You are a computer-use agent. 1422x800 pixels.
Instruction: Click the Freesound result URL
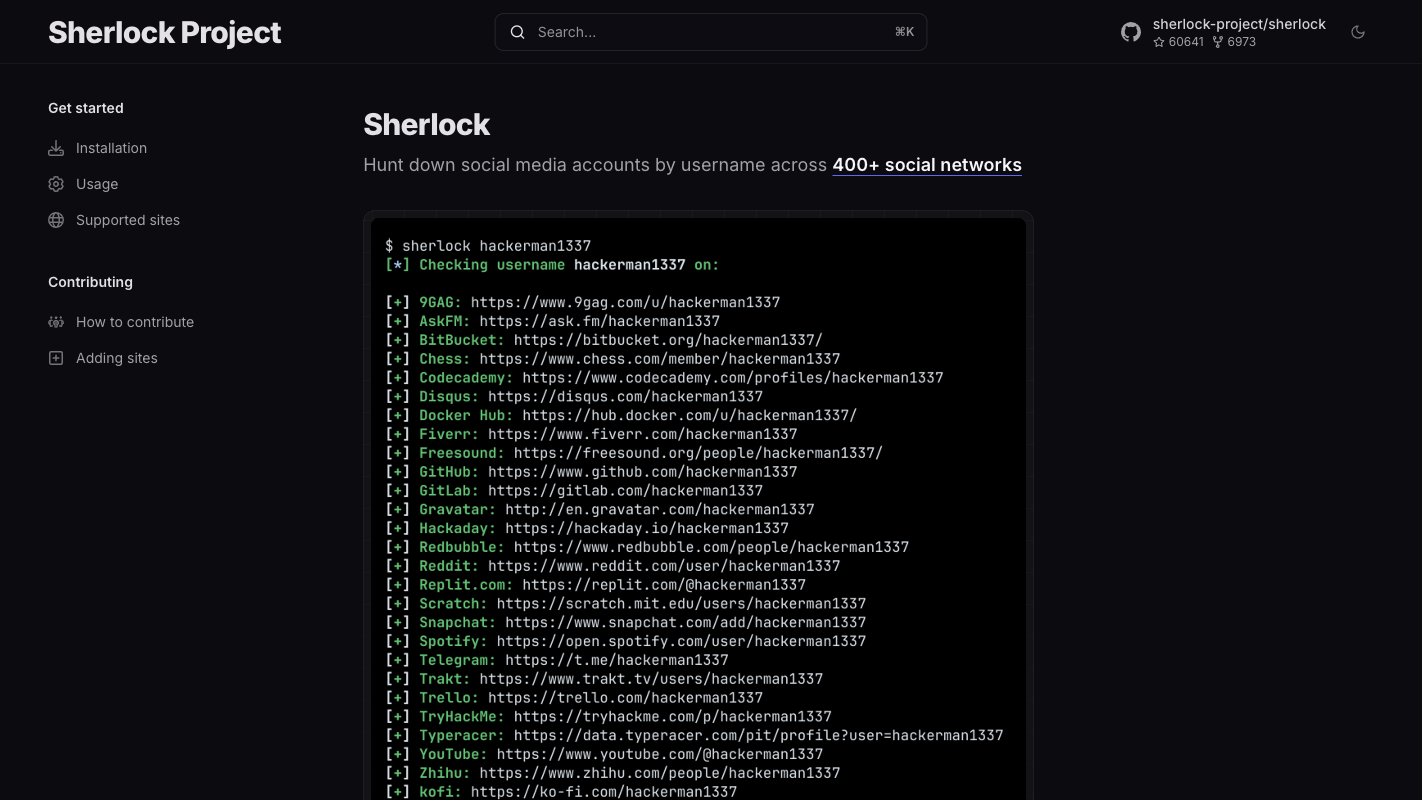point(698,453)
